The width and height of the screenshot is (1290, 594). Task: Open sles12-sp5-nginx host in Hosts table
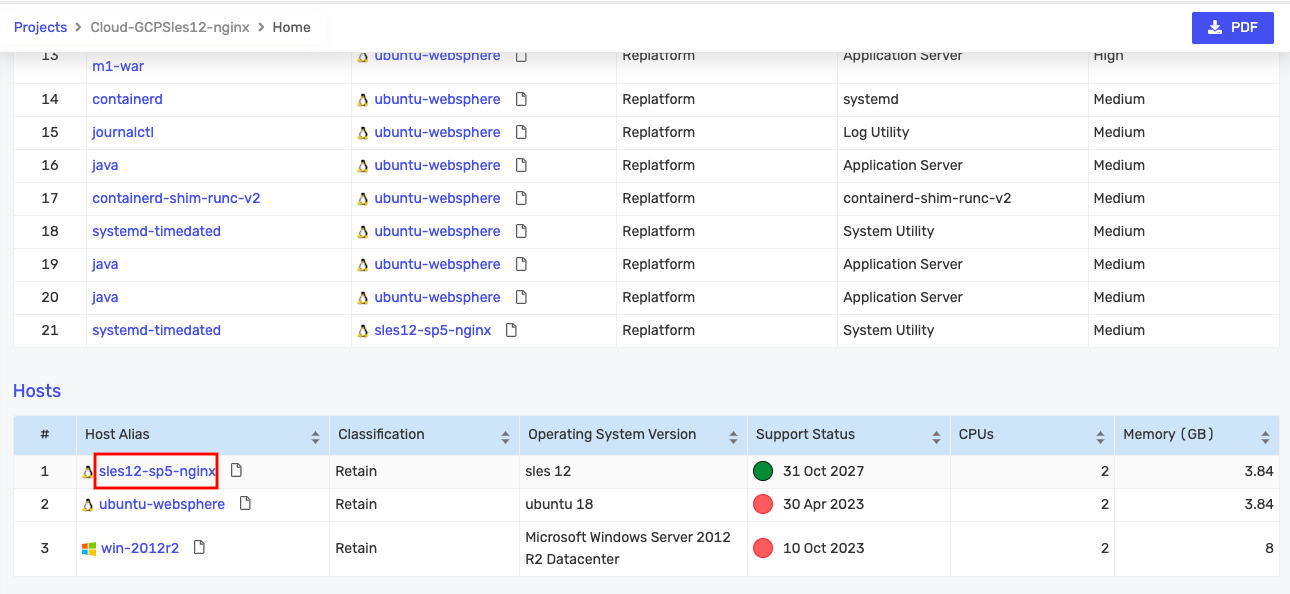coord(157,471)
